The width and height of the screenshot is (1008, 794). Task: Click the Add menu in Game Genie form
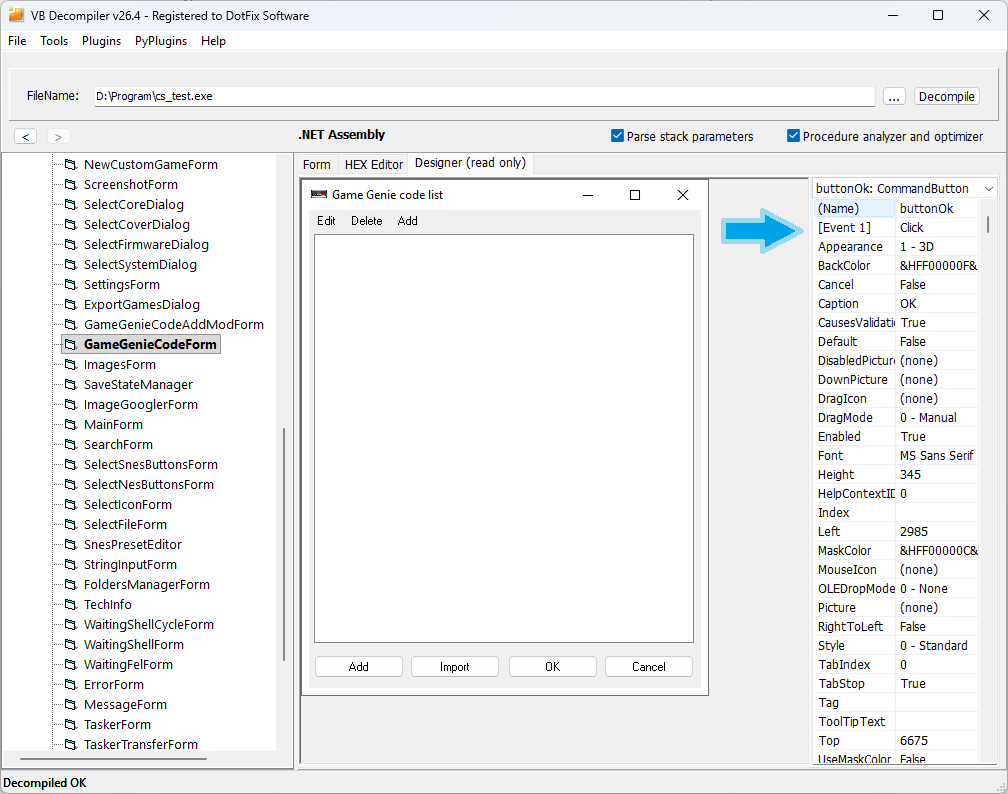pos(408,221)
